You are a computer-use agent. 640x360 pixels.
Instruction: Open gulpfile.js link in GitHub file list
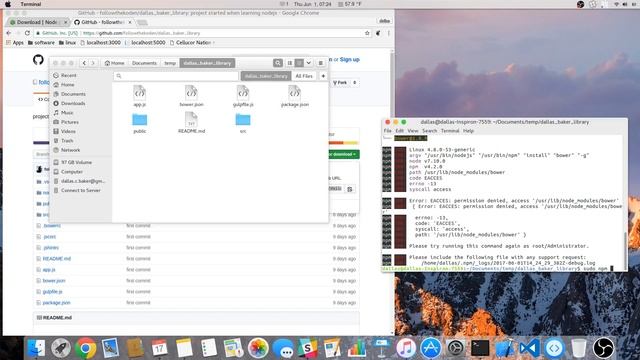tap(53, 292)
